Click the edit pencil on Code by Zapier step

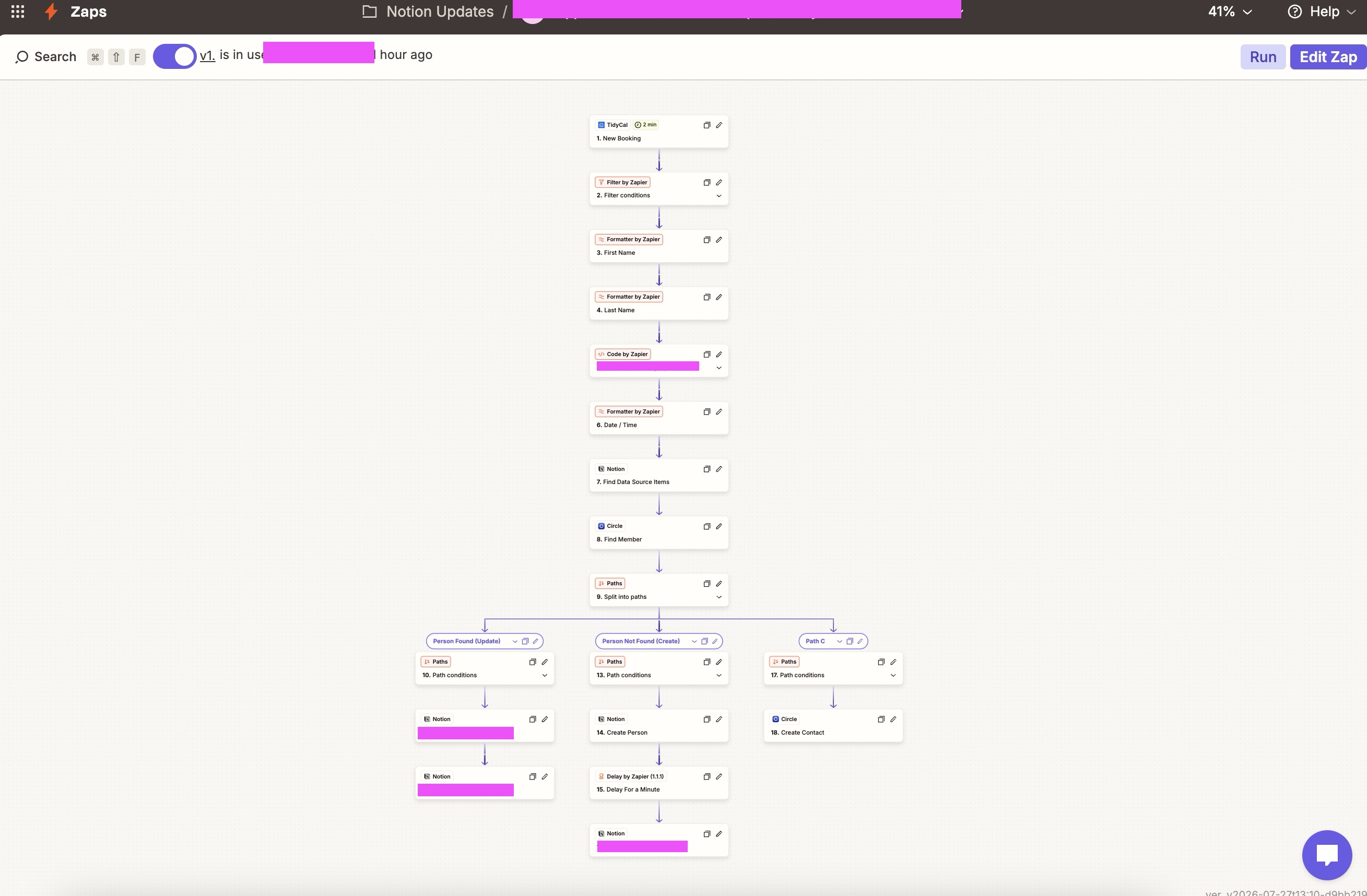pos(718,355)
